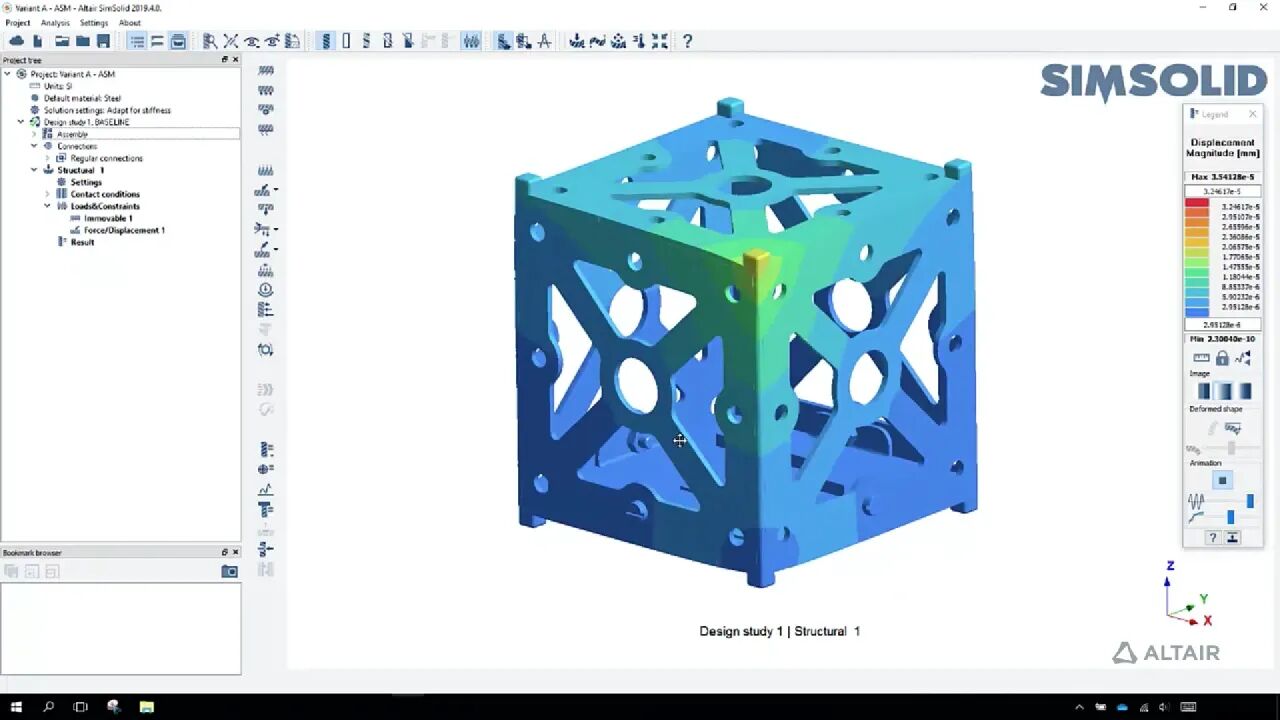
Task: Expand the Regular connections node
Action: pos(47,158)
